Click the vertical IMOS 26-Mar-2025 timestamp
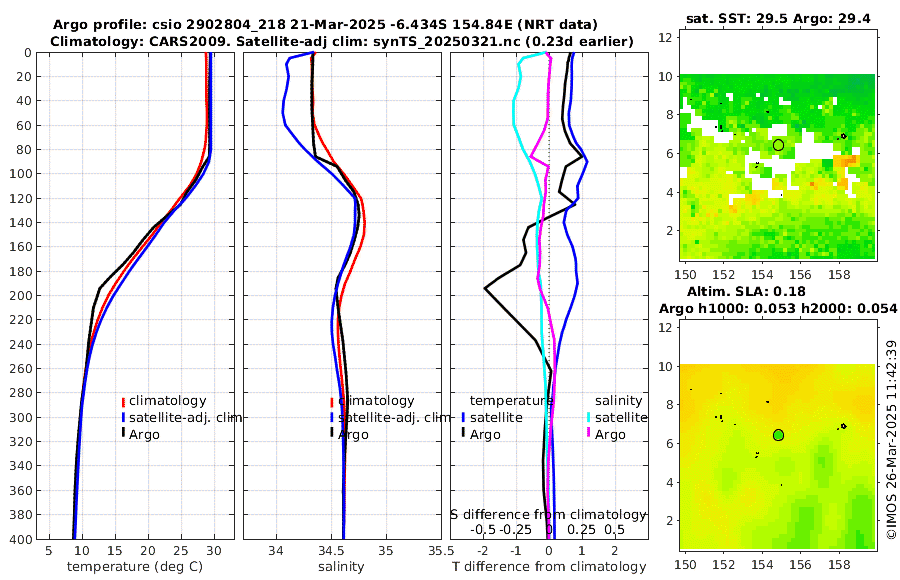 (x=891, y=439)
